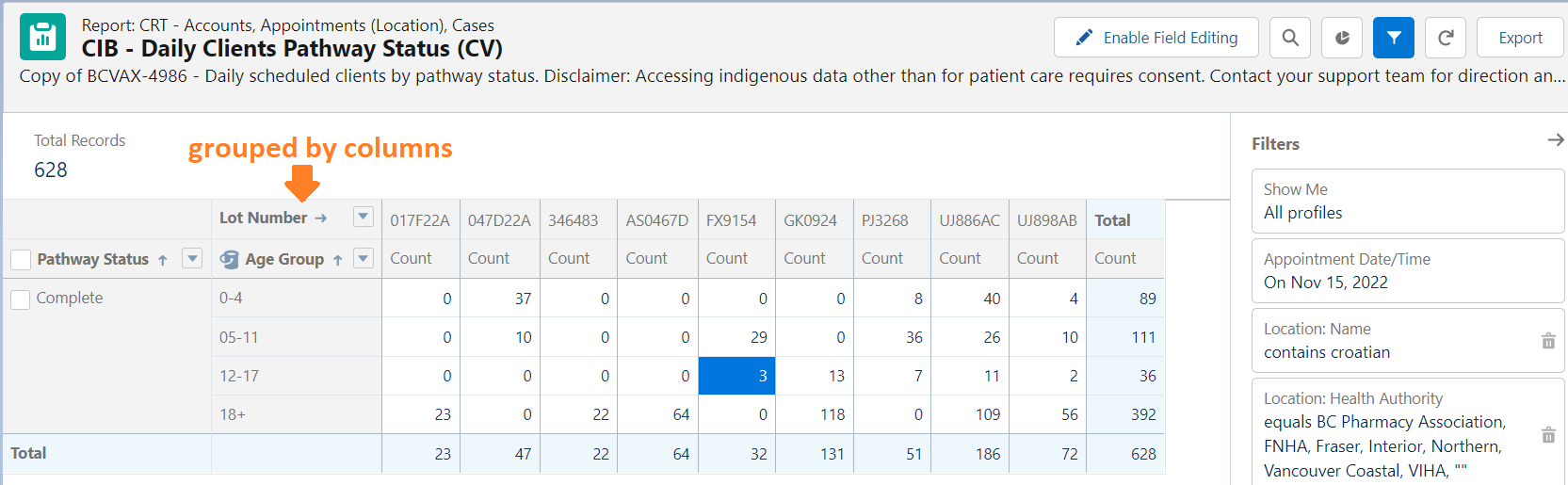1568x485 pixels.
Task: Edit the Appointment Date/Time filter
Action: coord(1408,270)
